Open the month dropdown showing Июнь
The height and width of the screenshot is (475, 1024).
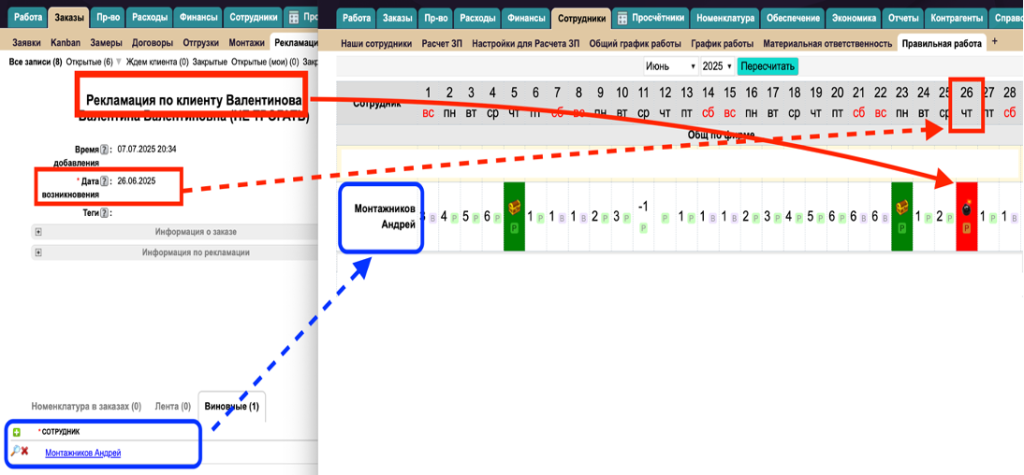coord(670,66)
